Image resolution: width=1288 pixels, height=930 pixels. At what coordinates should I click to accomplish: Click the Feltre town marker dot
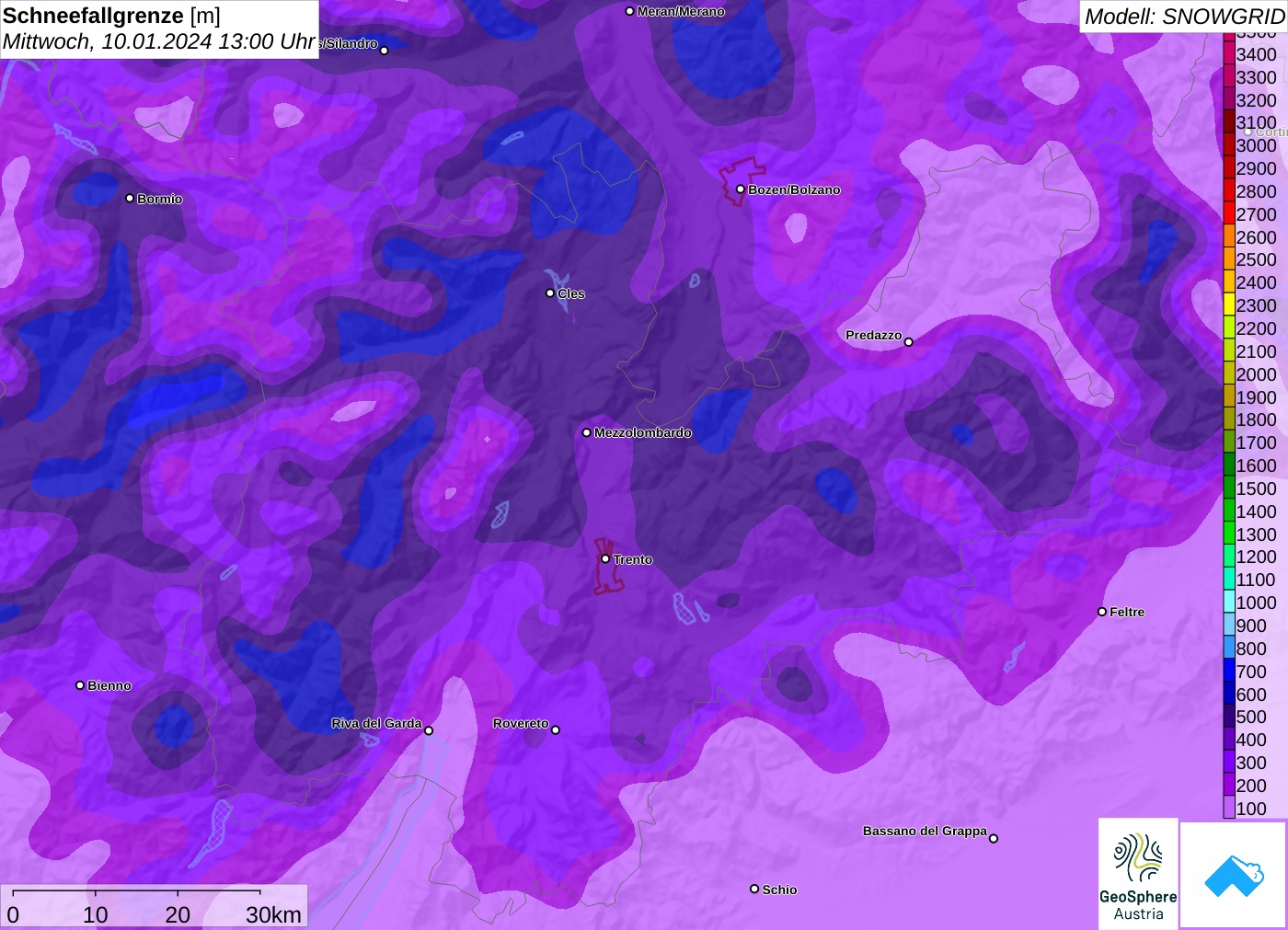(1102, 612)
